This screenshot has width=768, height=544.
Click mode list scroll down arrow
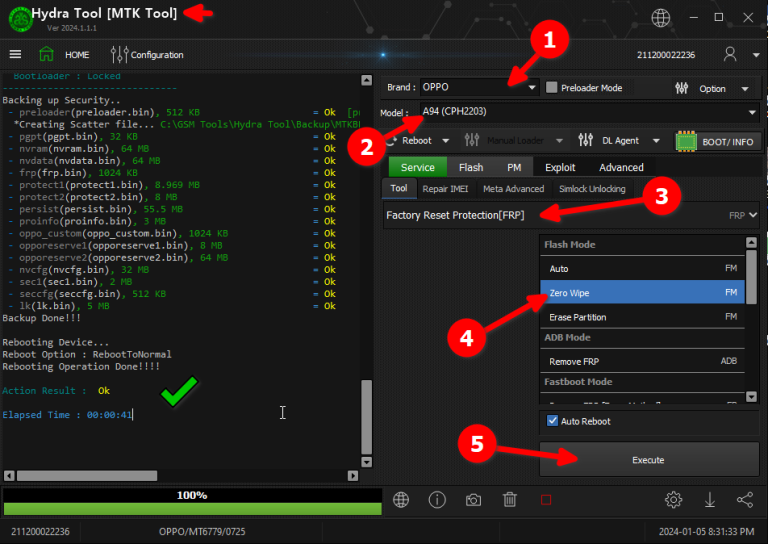click(751, 397)
